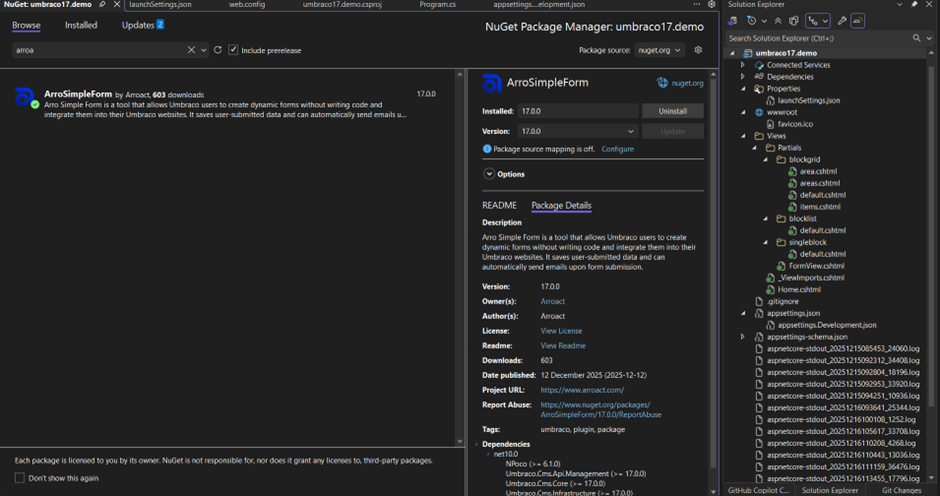Click the .gitignore file icon
The width and height of the screenshot is (940, 496).
[x=759, y=301]
